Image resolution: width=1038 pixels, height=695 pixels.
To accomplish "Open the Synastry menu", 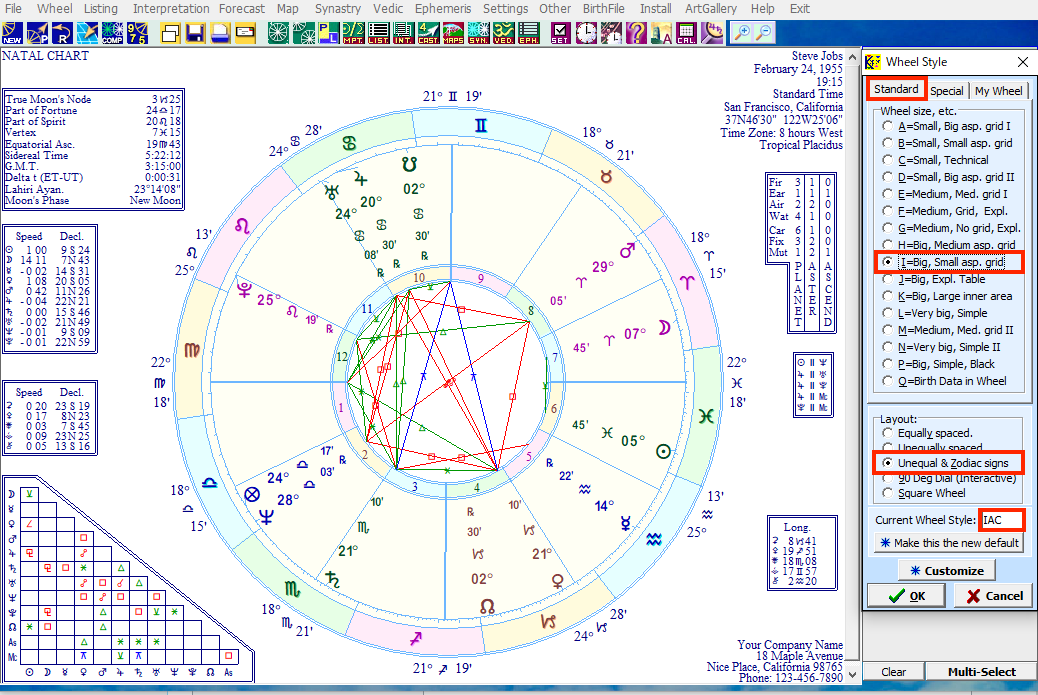I will point(338,9).
